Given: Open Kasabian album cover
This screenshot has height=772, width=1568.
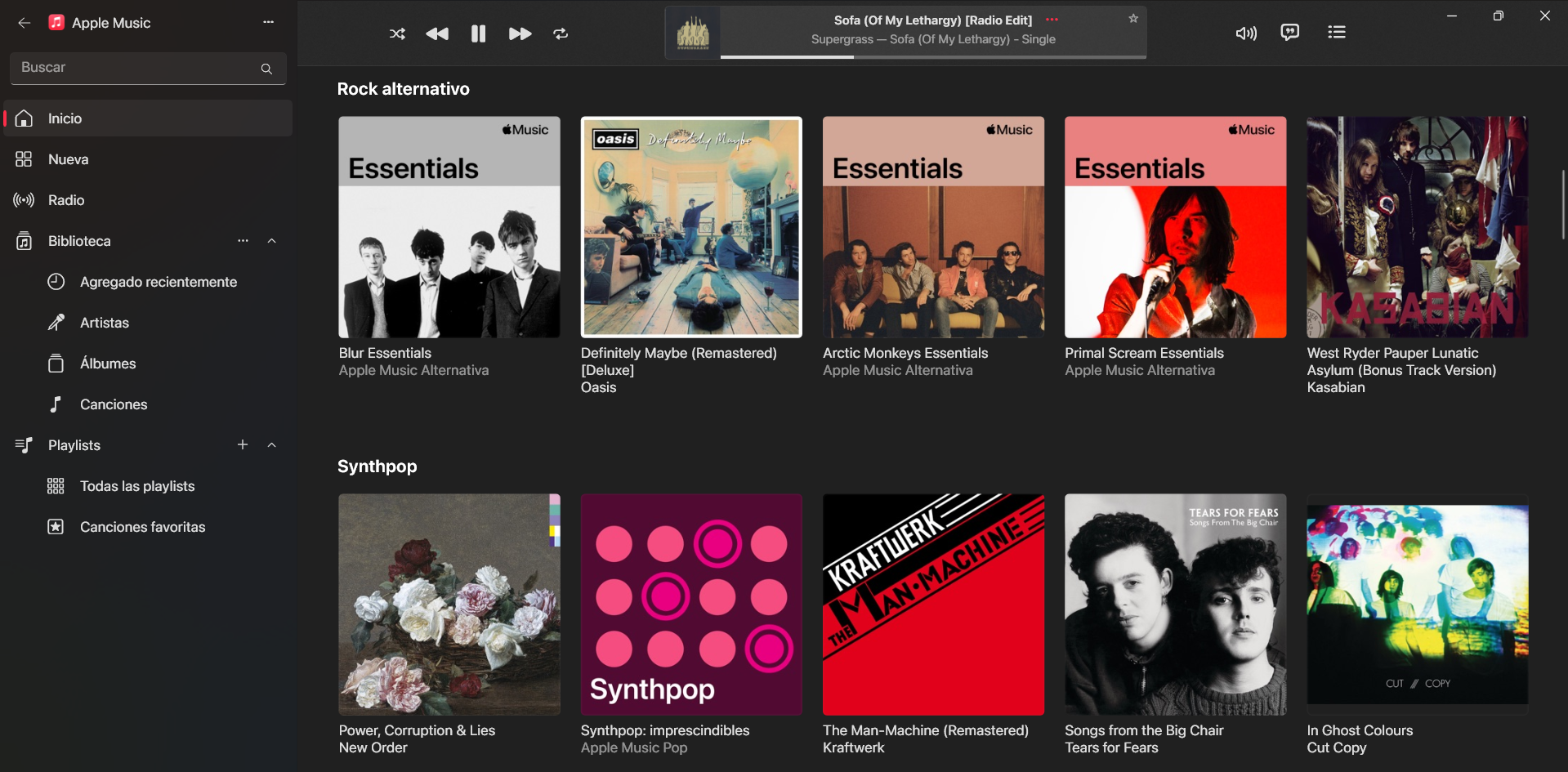Looking at the screenshot, I should (x=1417, y=227).
